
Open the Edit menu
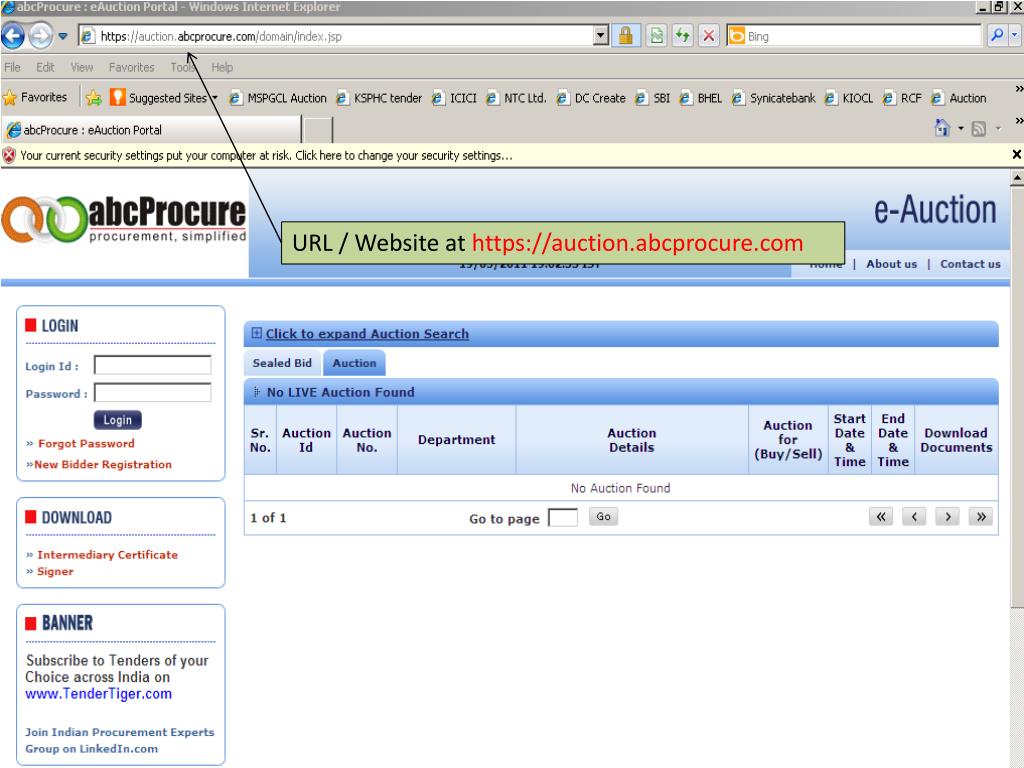45,67
